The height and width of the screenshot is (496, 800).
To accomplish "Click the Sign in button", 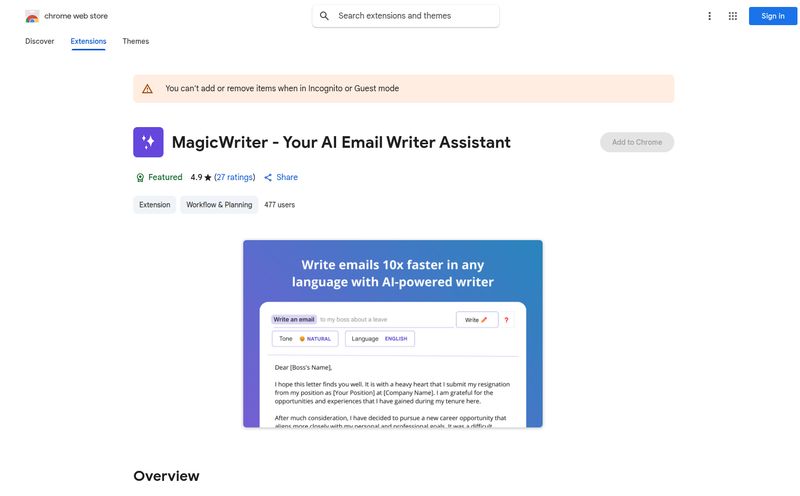I will [772, 16].
